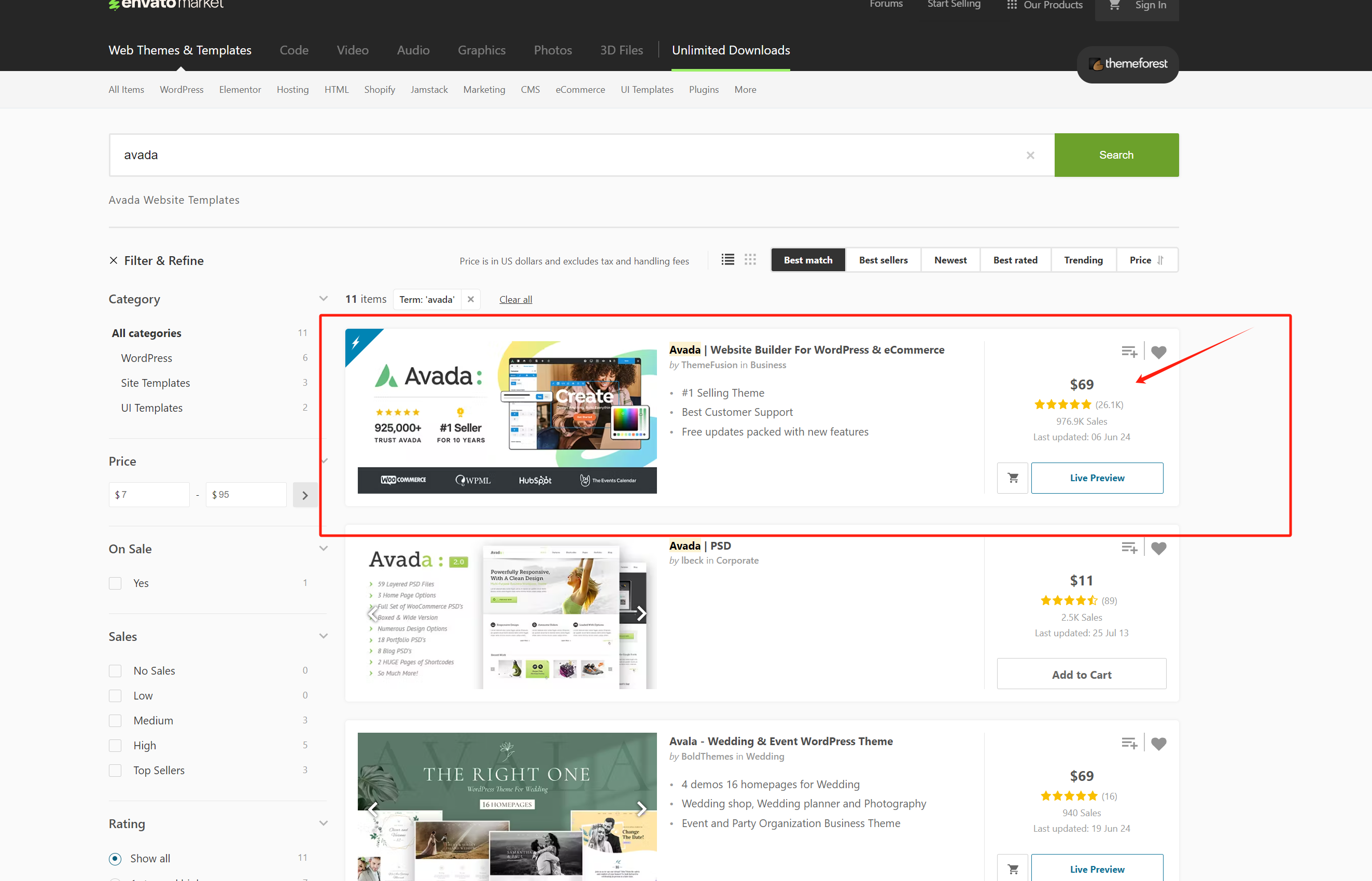
Task: Select the Best sellers sort tab
Action: pyautogui.click(x=881, y=259)
